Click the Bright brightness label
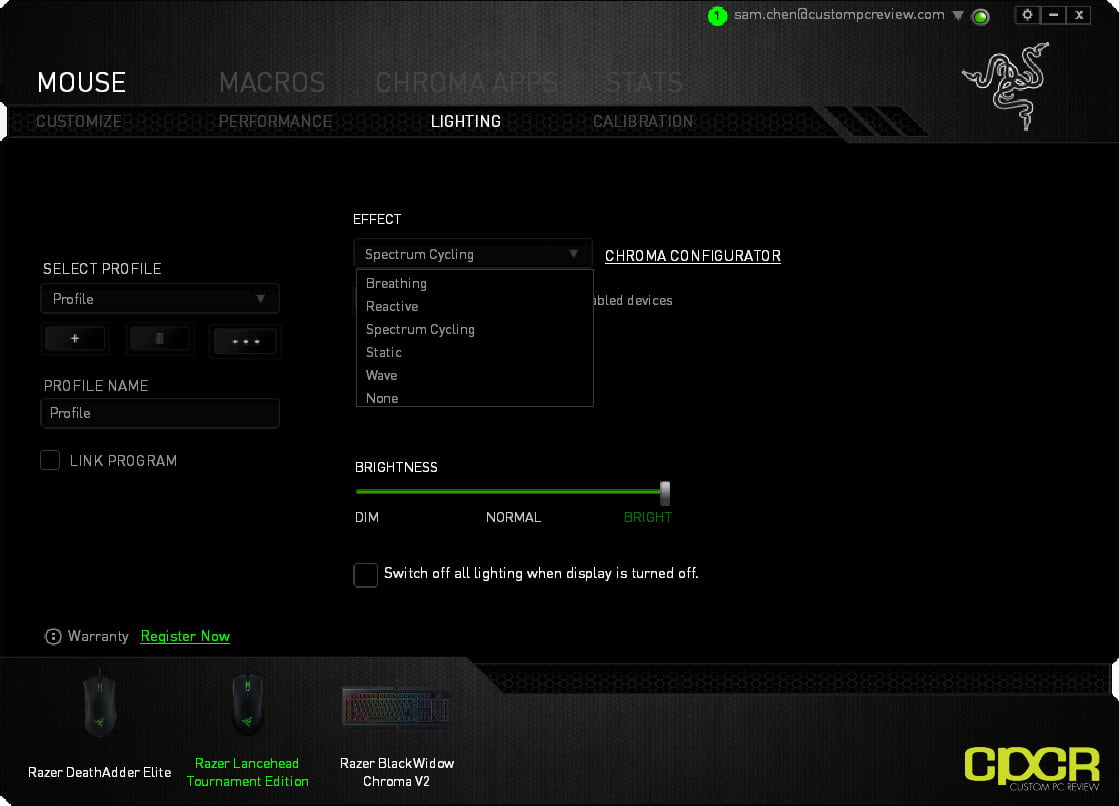The image size is (1119, 806). tap(648, 517)
